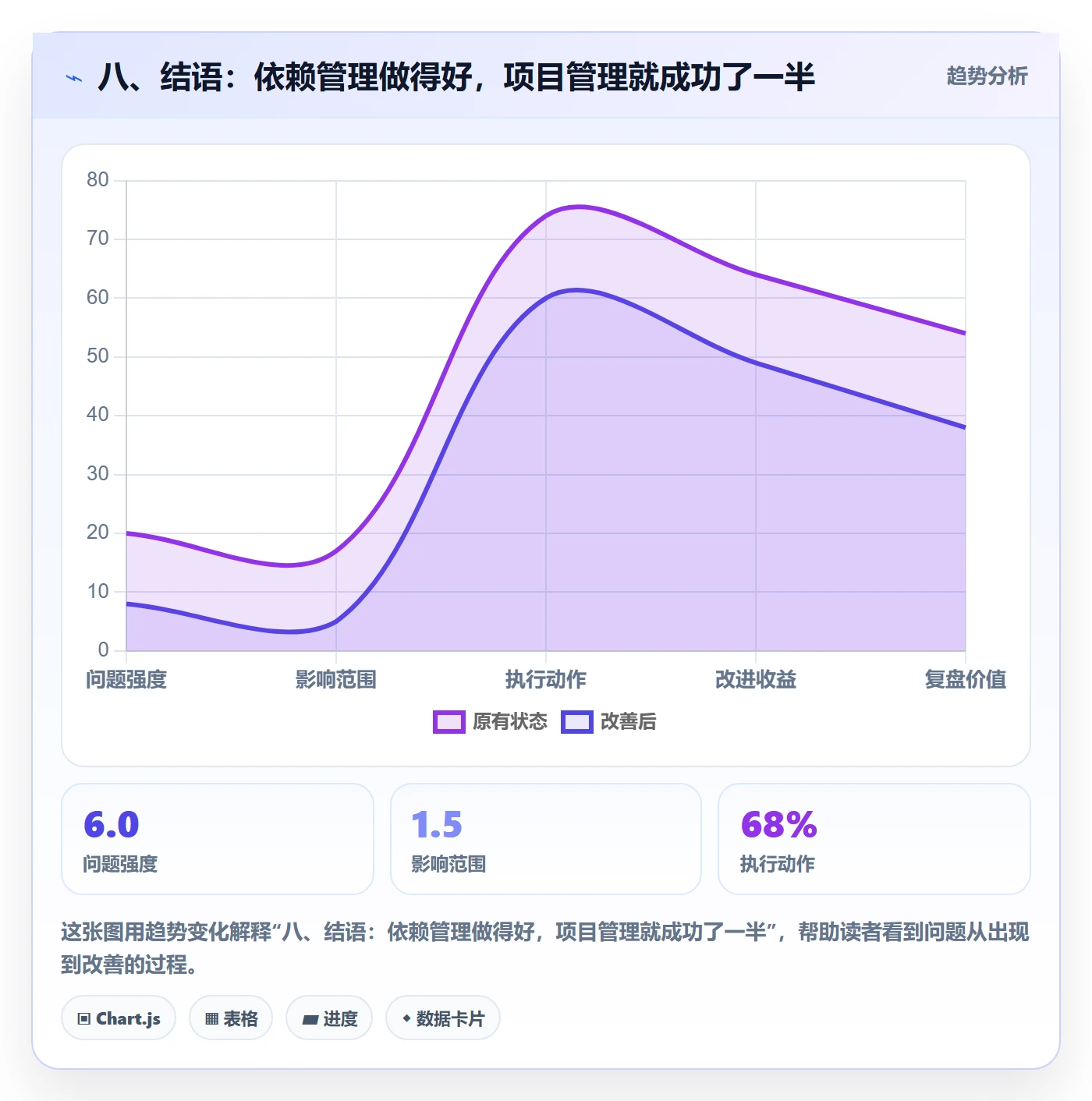Click the 50 y-axis value

point(97,356)
